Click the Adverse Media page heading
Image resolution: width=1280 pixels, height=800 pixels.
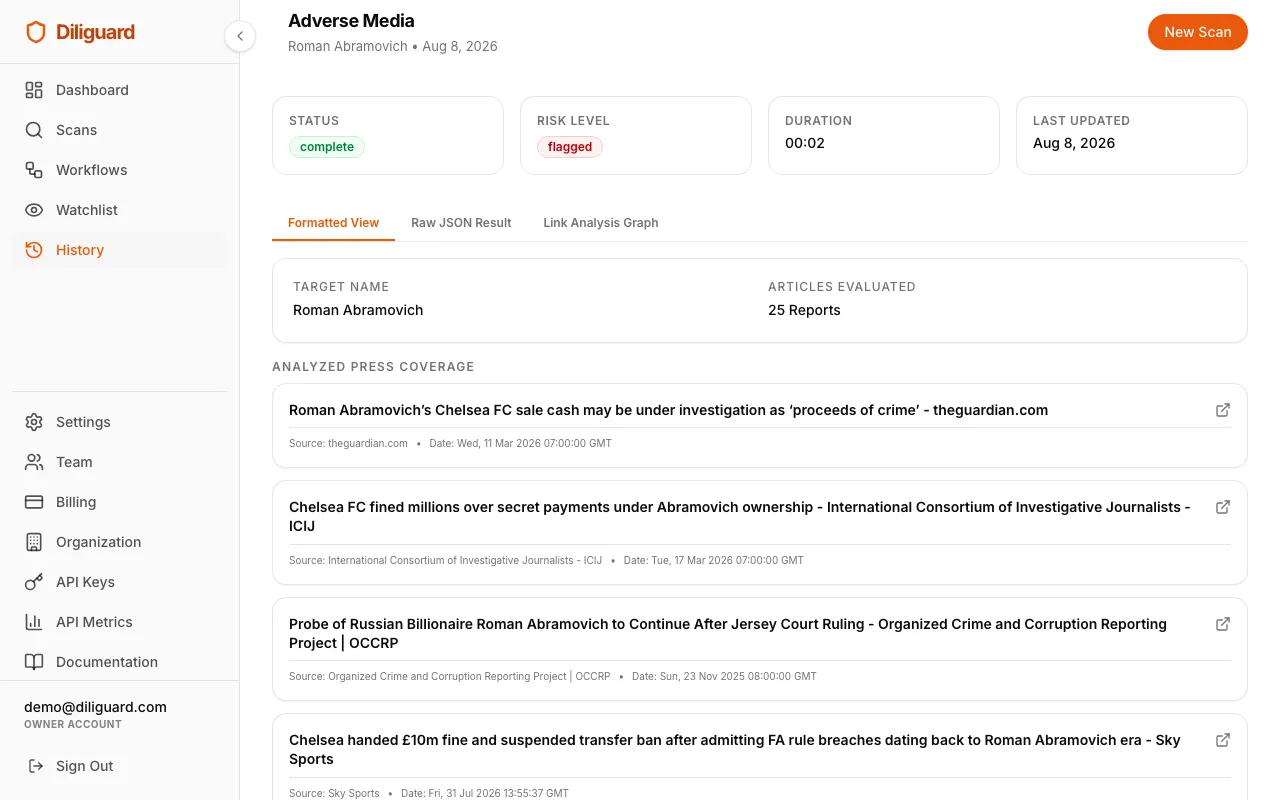[351, 20]
